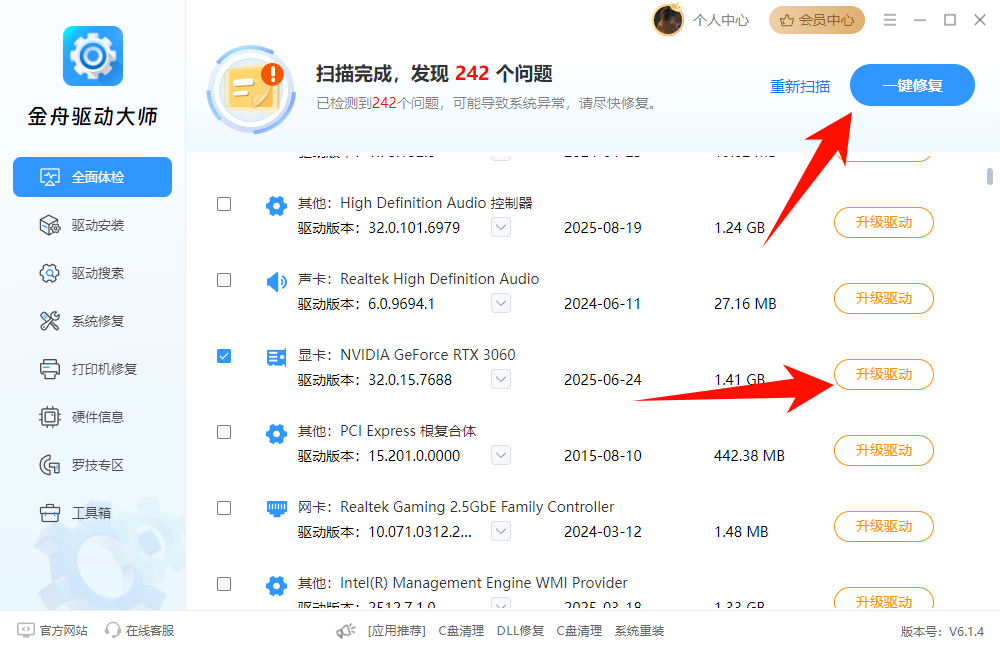Check the Intel(R) Management Engine WMI Provider checkbox
The image size is (1000, 650).
point(224,584)
